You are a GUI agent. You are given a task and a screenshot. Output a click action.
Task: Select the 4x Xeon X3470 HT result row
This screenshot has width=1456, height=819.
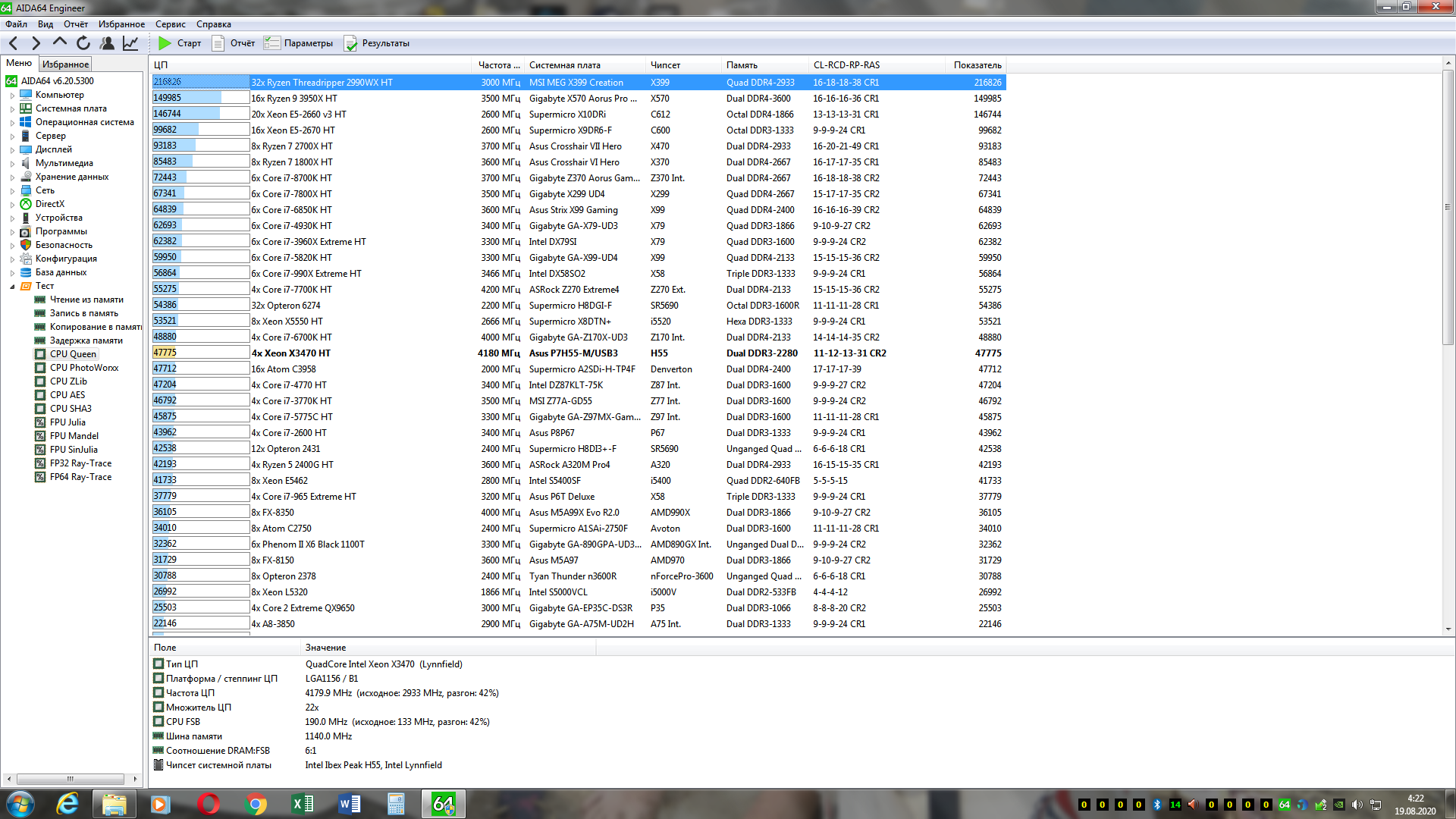pos(579,353)
